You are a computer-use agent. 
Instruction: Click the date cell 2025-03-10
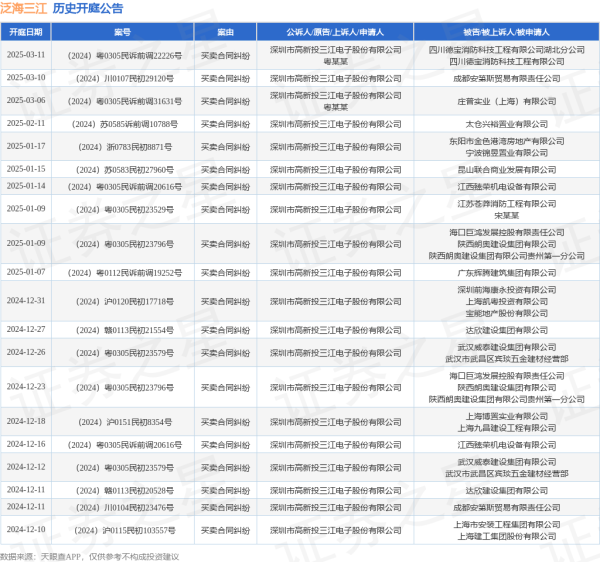point(26,78)
